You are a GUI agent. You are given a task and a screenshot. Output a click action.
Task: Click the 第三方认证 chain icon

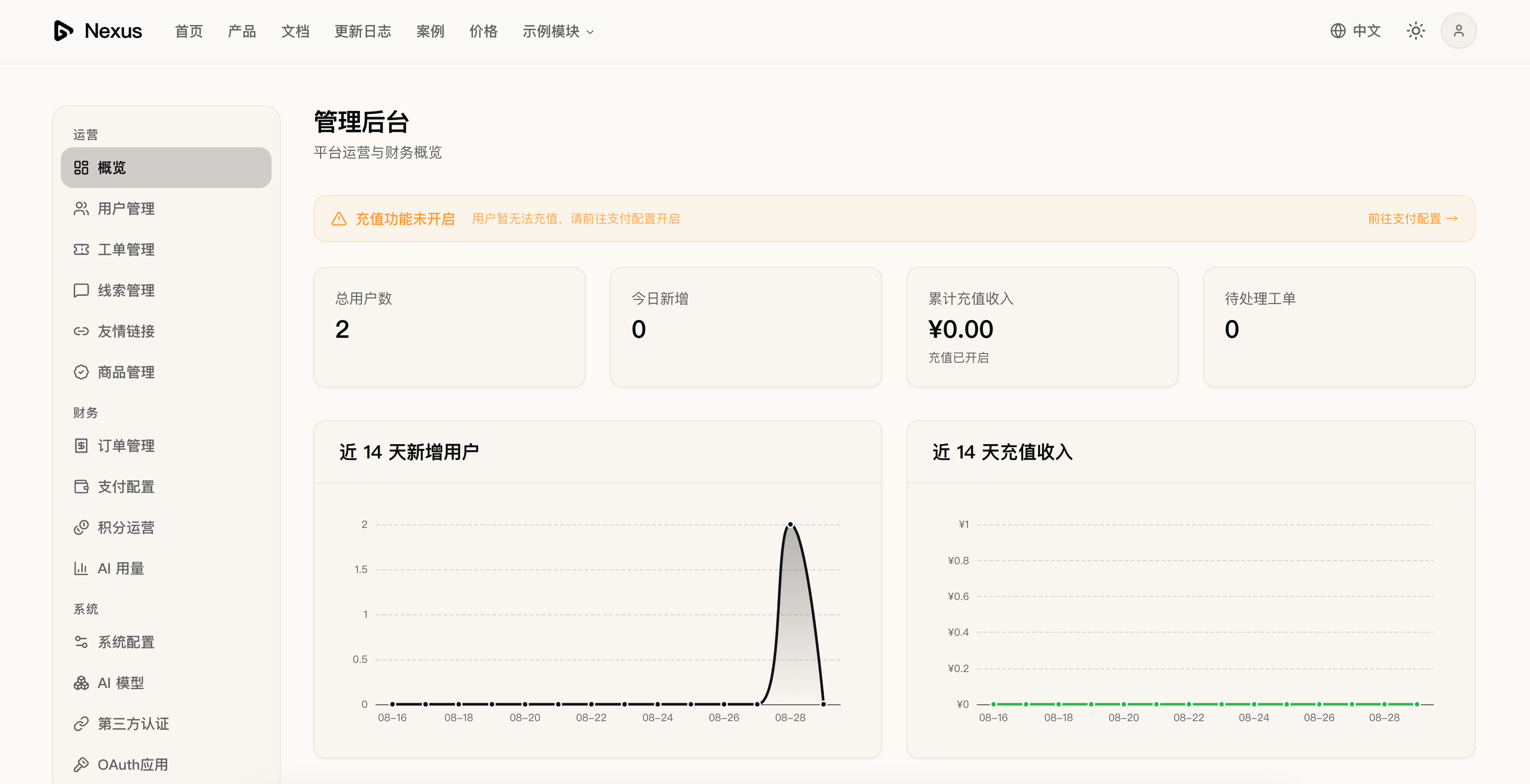81,724
